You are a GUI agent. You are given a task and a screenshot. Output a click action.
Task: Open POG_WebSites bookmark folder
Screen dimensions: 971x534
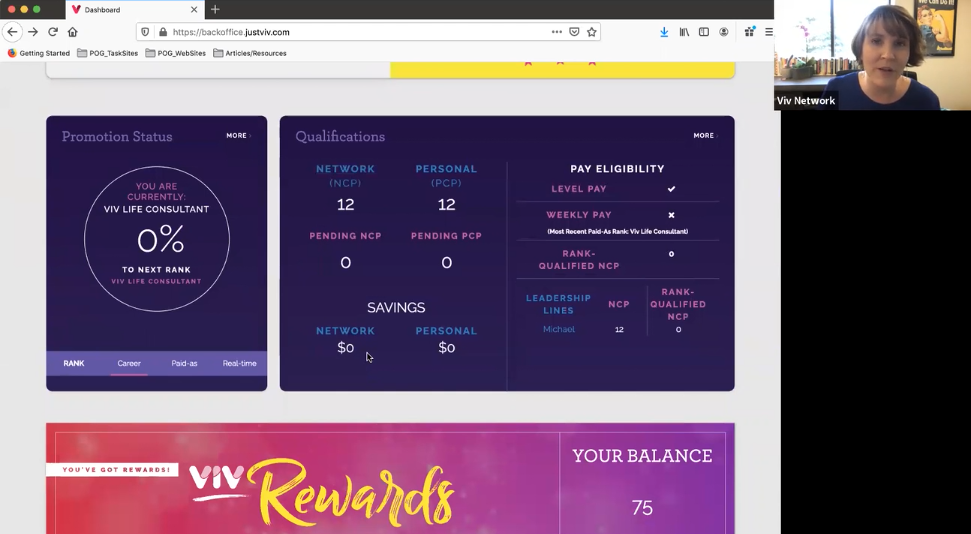click(175, 53)
